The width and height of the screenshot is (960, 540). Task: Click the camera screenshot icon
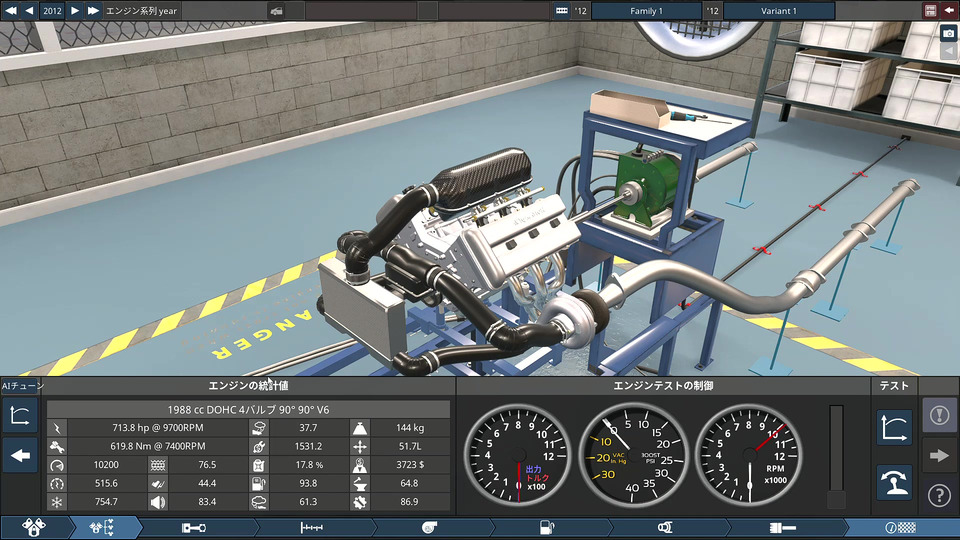948,33
